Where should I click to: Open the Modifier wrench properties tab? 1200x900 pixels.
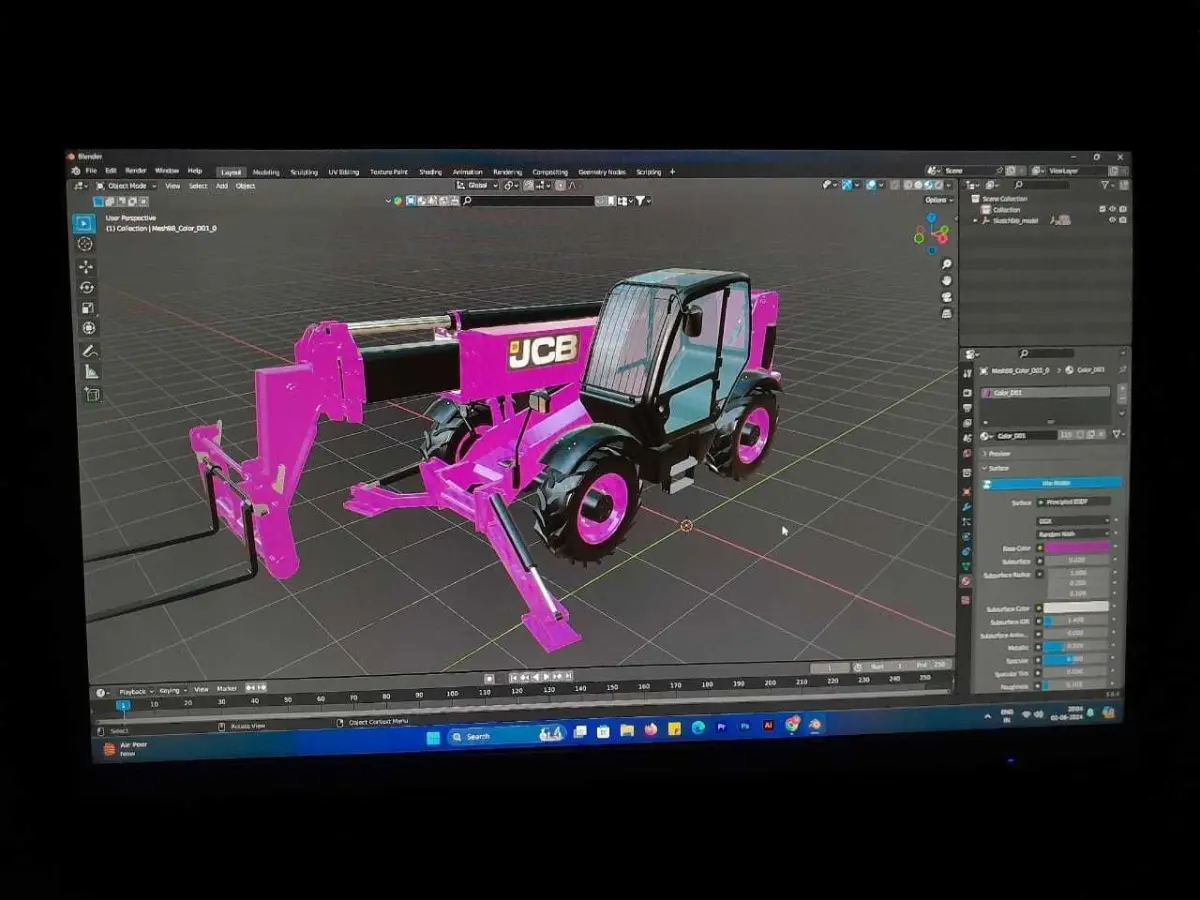(x=966, y=507)
